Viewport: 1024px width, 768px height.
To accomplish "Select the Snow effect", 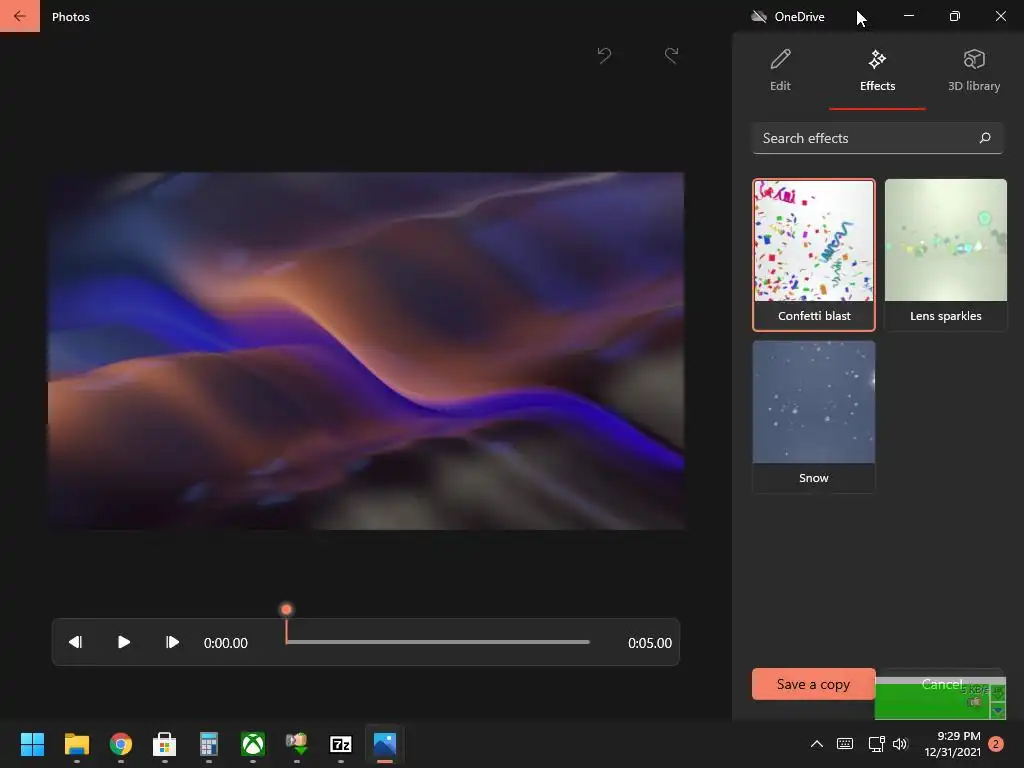I will click(x=814, y=417).
